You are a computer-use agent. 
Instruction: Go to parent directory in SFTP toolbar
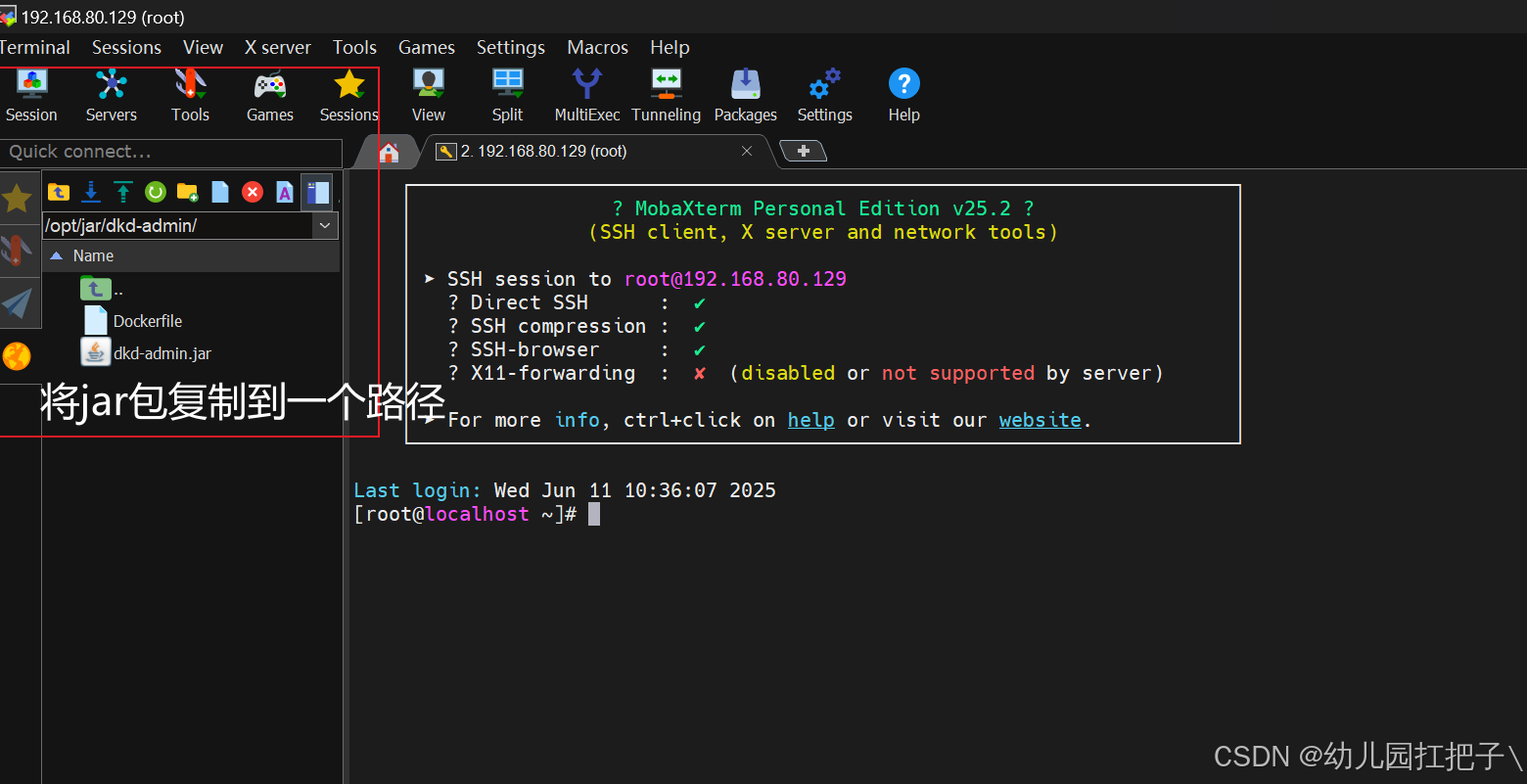pyautogui.click(x=59, y=192)
